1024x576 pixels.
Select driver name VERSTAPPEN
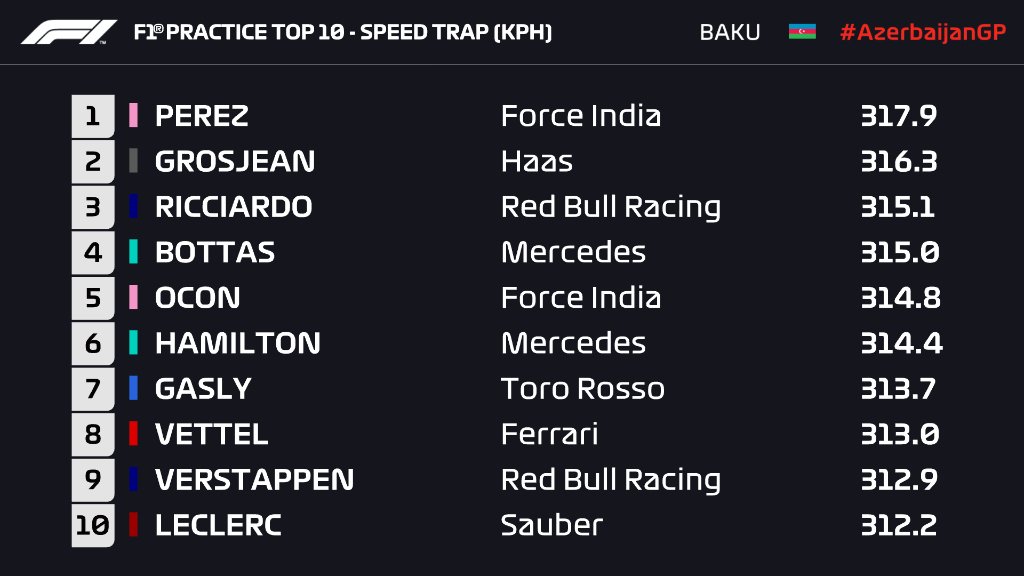pos(254,480)
